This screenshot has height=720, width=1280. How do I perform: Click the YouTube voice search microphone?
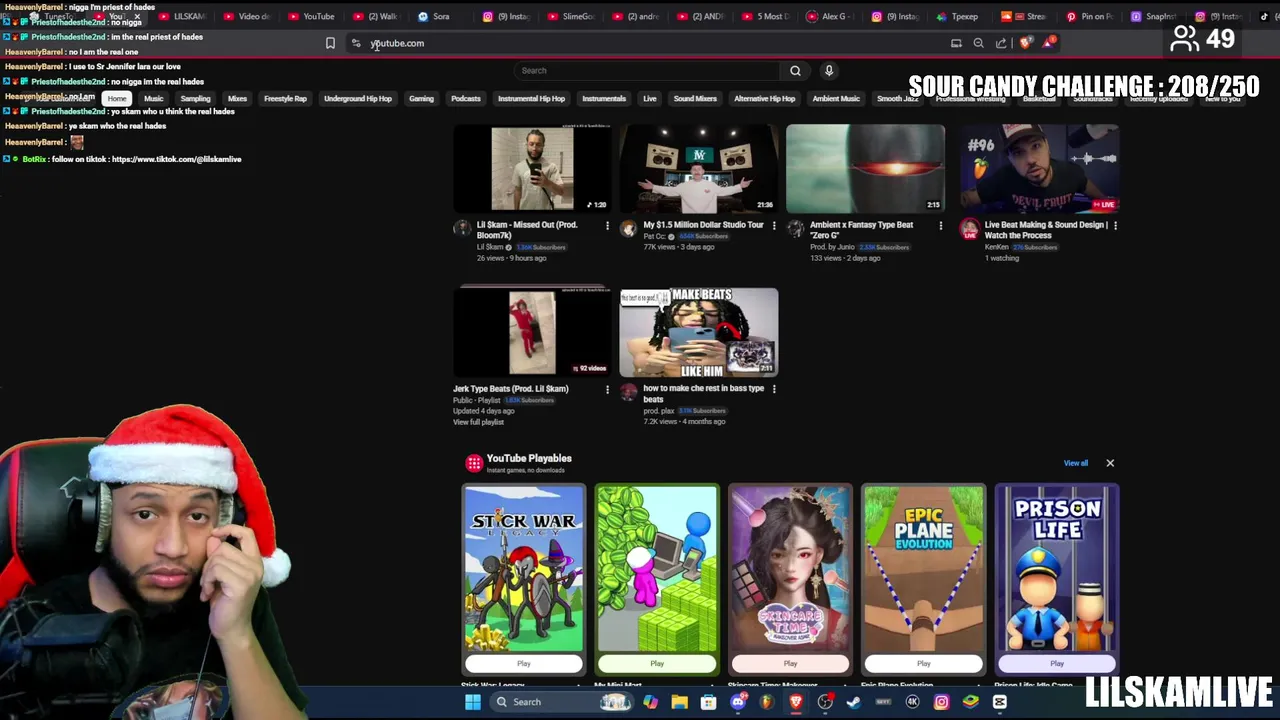click(829, 70)
